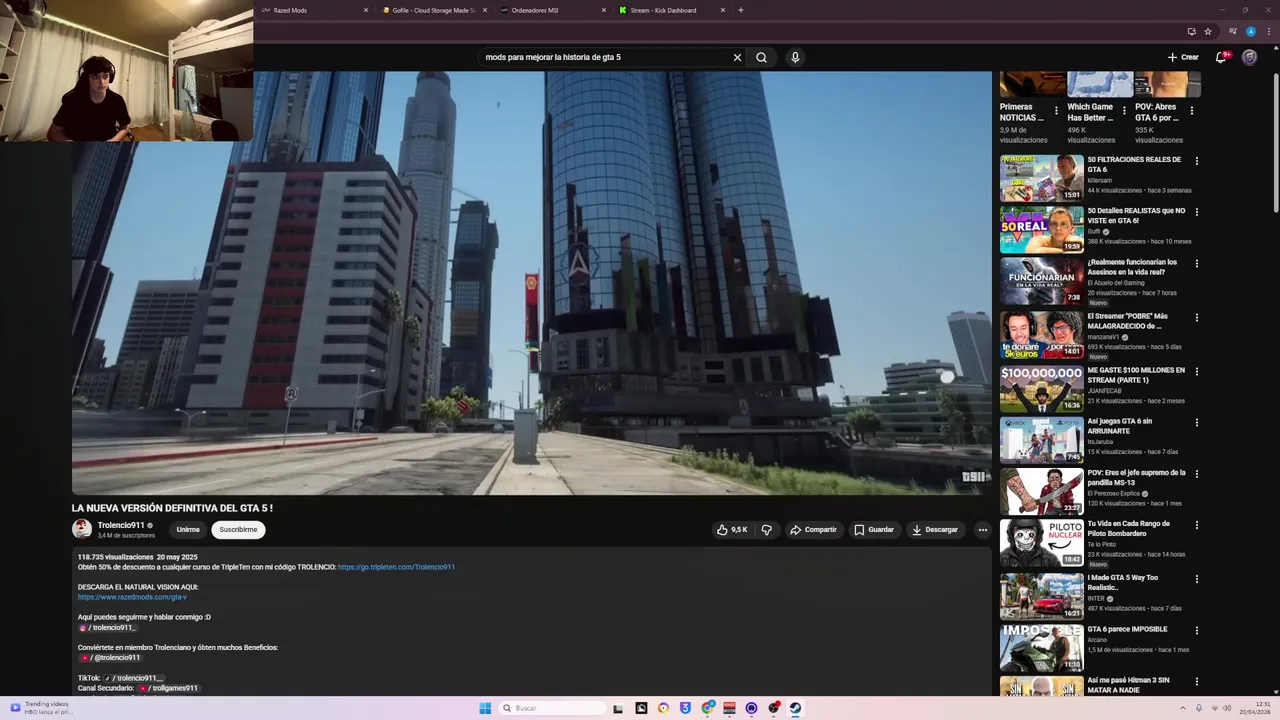Like the video with 9,5 K
1280x720 pixels.
[732, 530]
